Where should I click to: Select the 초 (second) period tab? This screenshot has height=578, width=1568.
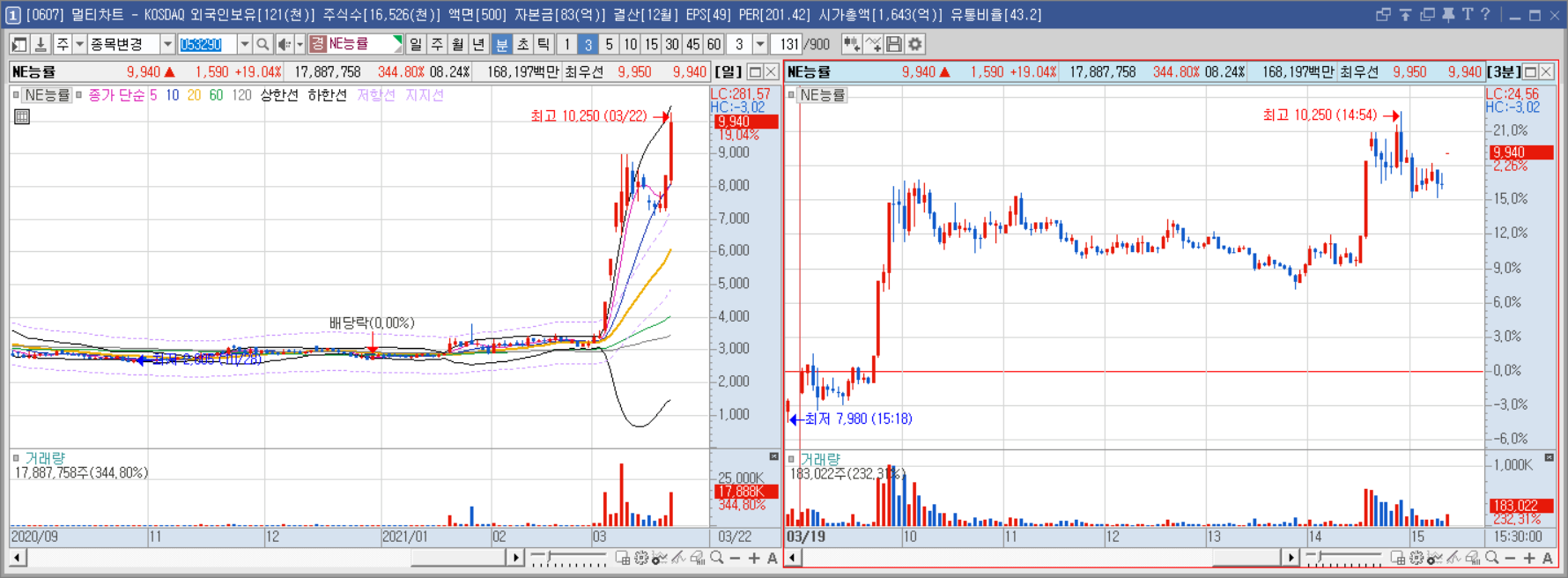523,44
